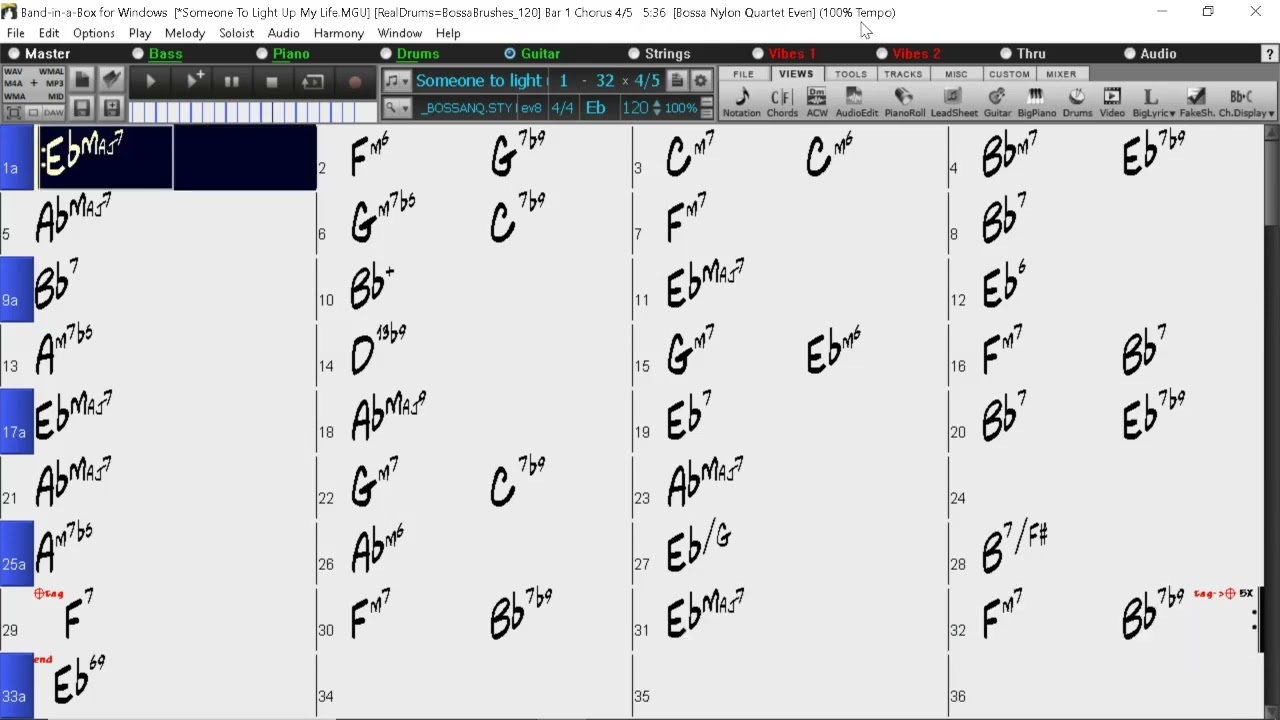1280x720 pixels.
Task: Switch to the MISC toolbar tab
Action: click(x=956, y=74)
